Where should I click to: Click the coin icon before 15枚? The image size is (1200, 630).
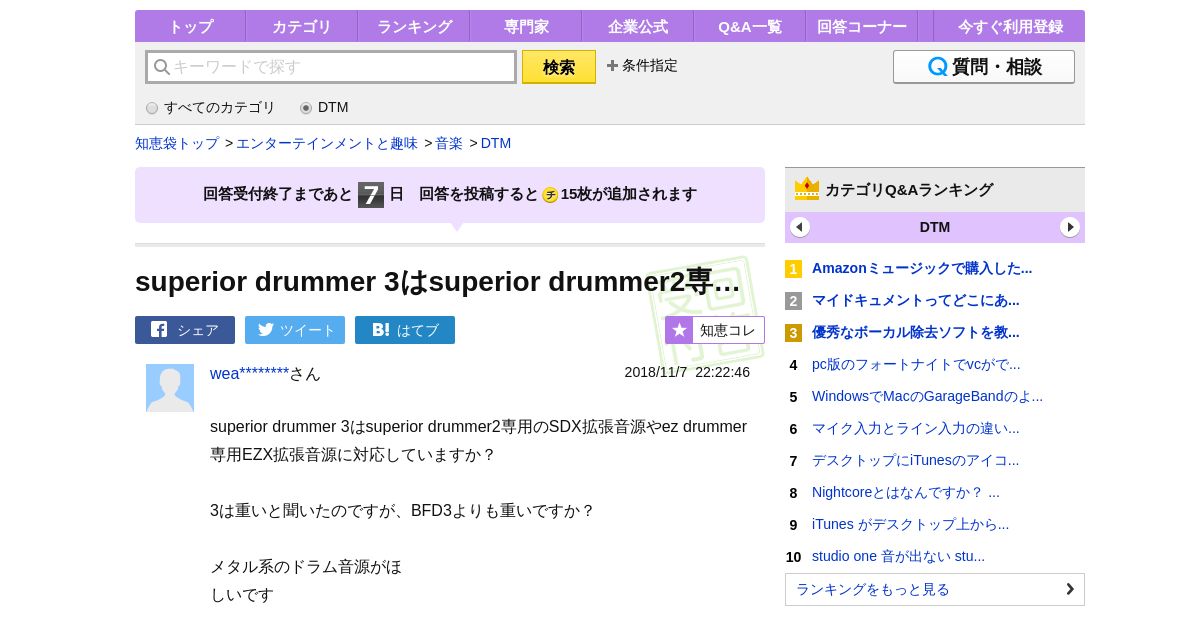[x=550, y=195]
